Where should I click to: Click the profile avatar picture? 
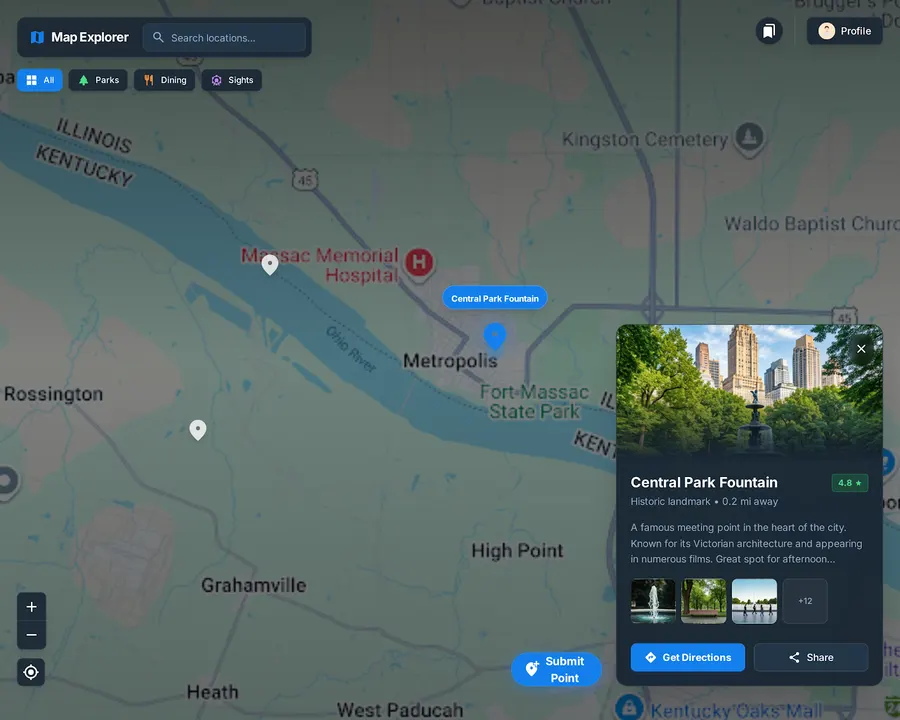(x=827, y=31)
